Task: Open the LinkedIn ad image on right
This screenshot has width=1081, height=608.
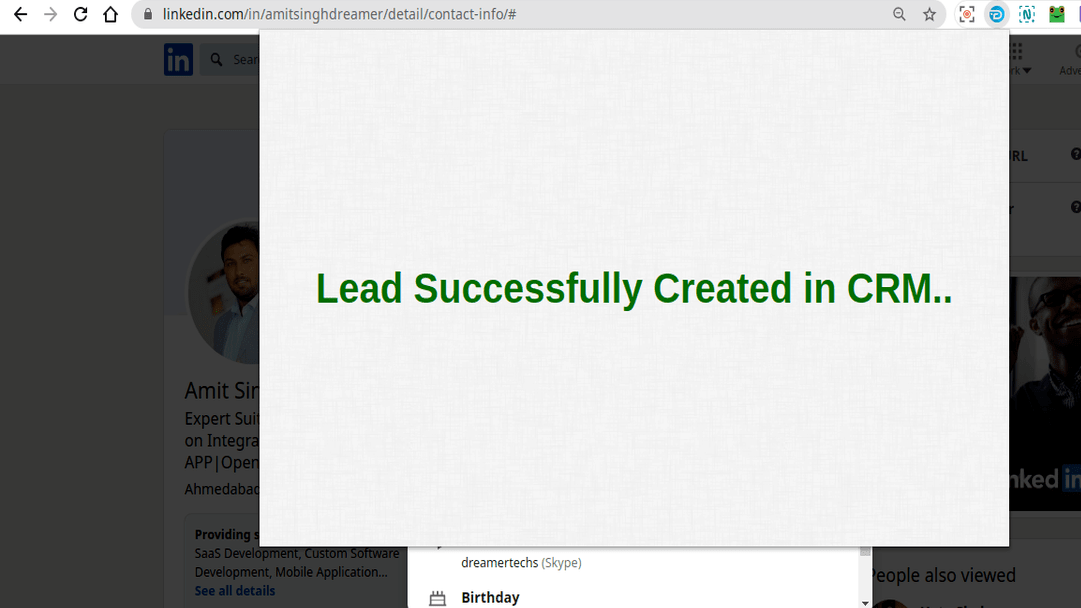Action: click(1045, 394)
